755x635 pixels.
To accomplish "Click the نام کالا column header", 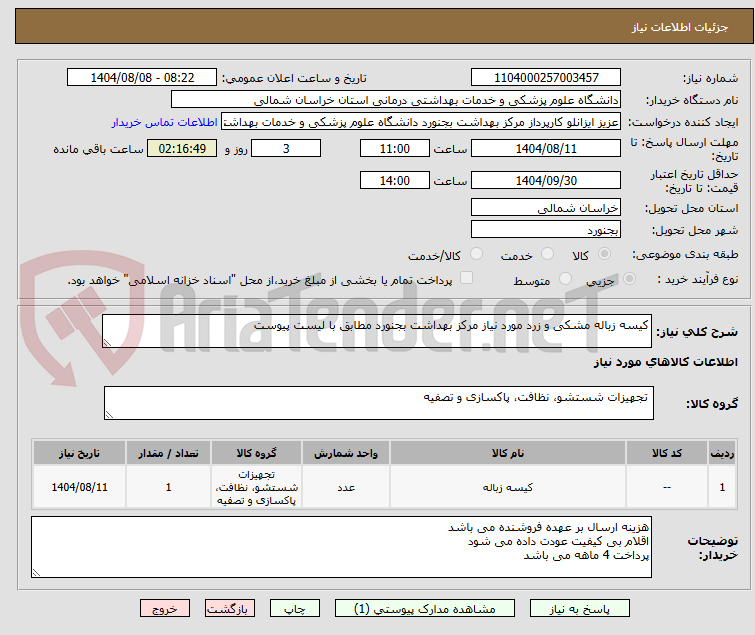I will tap(508, 453).
